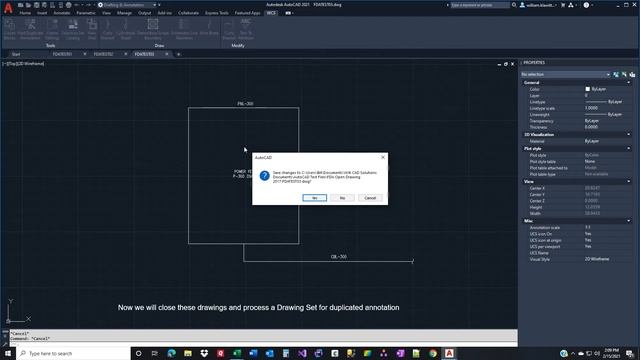640x360 pixels.
Task: Click the PNL-200 label in drawing
Action: [245, 104]
